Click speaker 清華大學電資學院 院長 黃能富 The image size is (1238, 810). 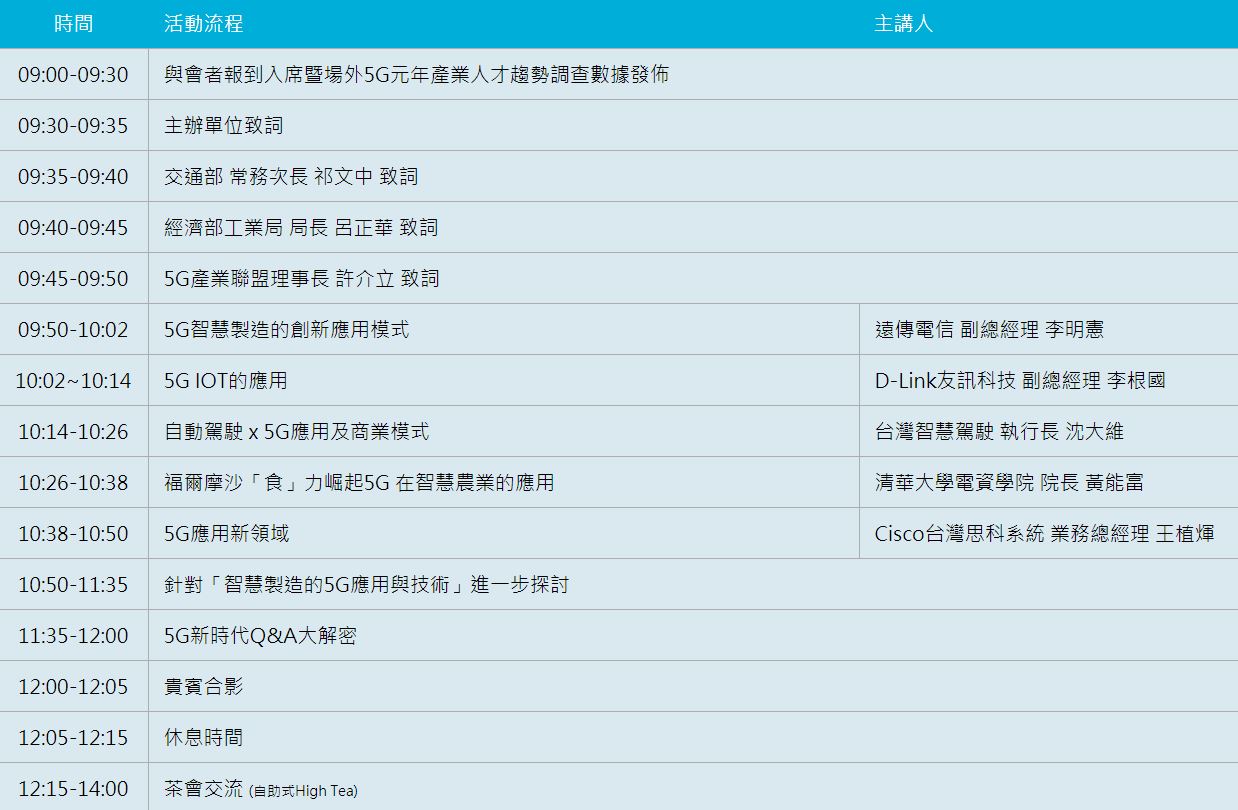[1009, 483]
